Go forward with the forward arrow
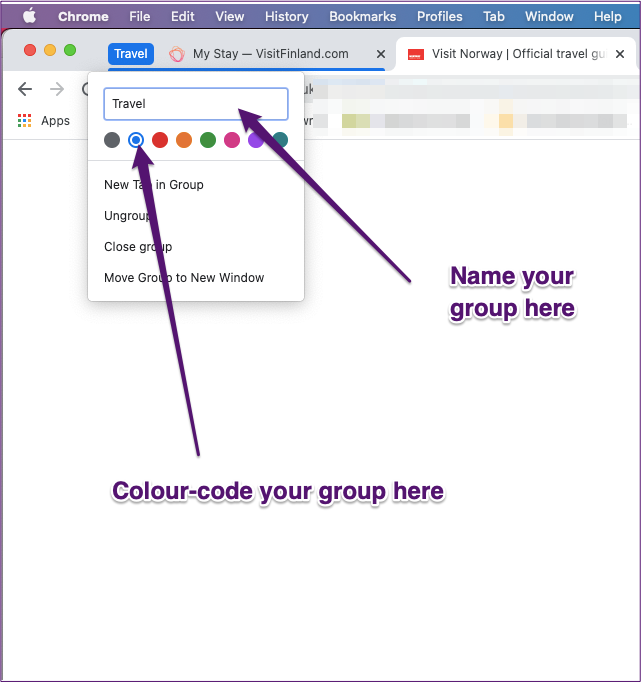Image resolution: width=641 pixels, height=682 pixels. pyautogui.click(x=57, y=89)
